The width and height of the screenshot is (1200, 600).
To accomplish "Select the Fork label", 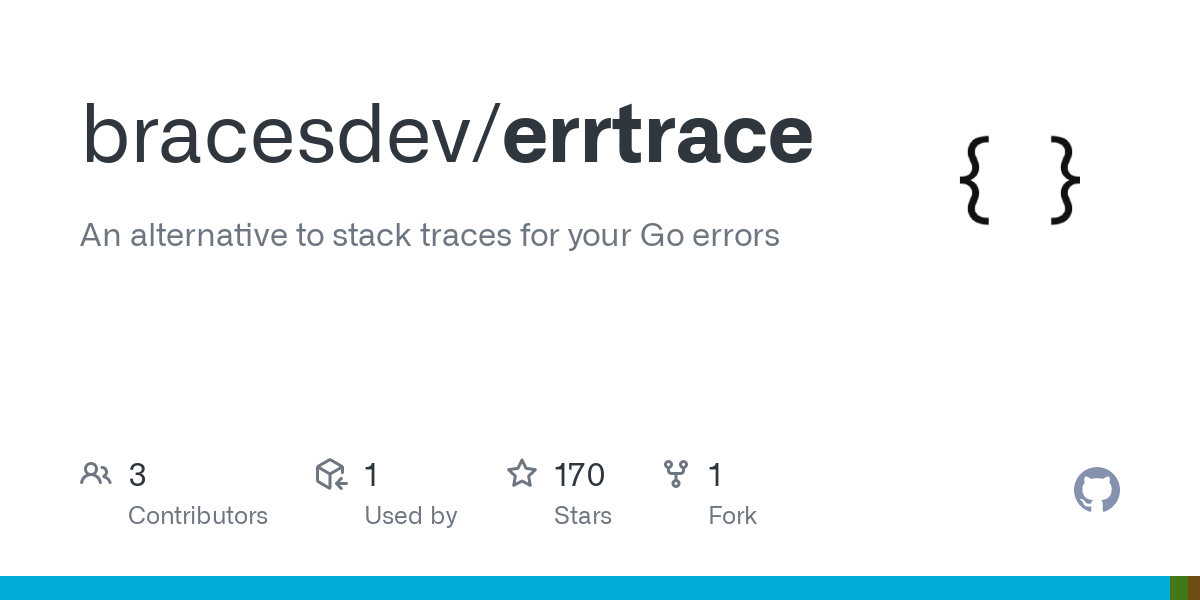I will click(x=733, y=516).
